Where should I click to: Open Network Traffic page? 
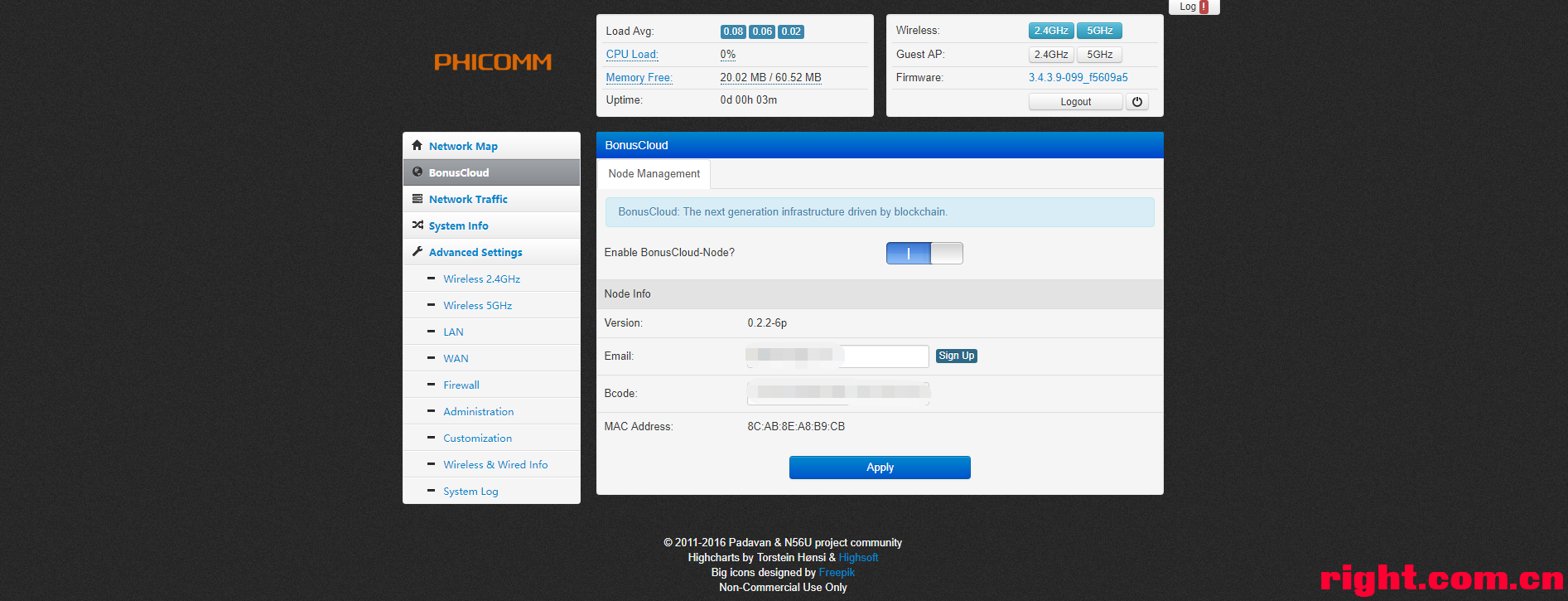(x=491, y=199)
